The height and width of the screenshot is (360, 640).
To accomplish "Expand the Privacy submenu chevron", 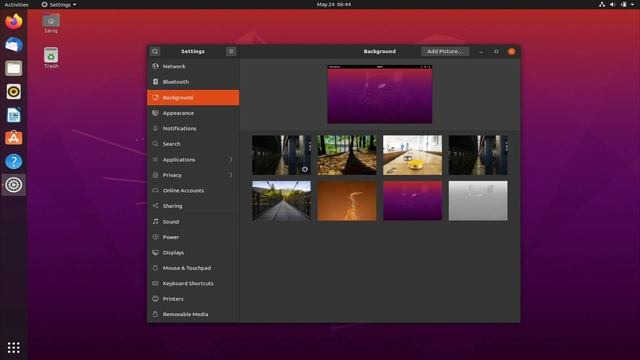I will (231, 175).
